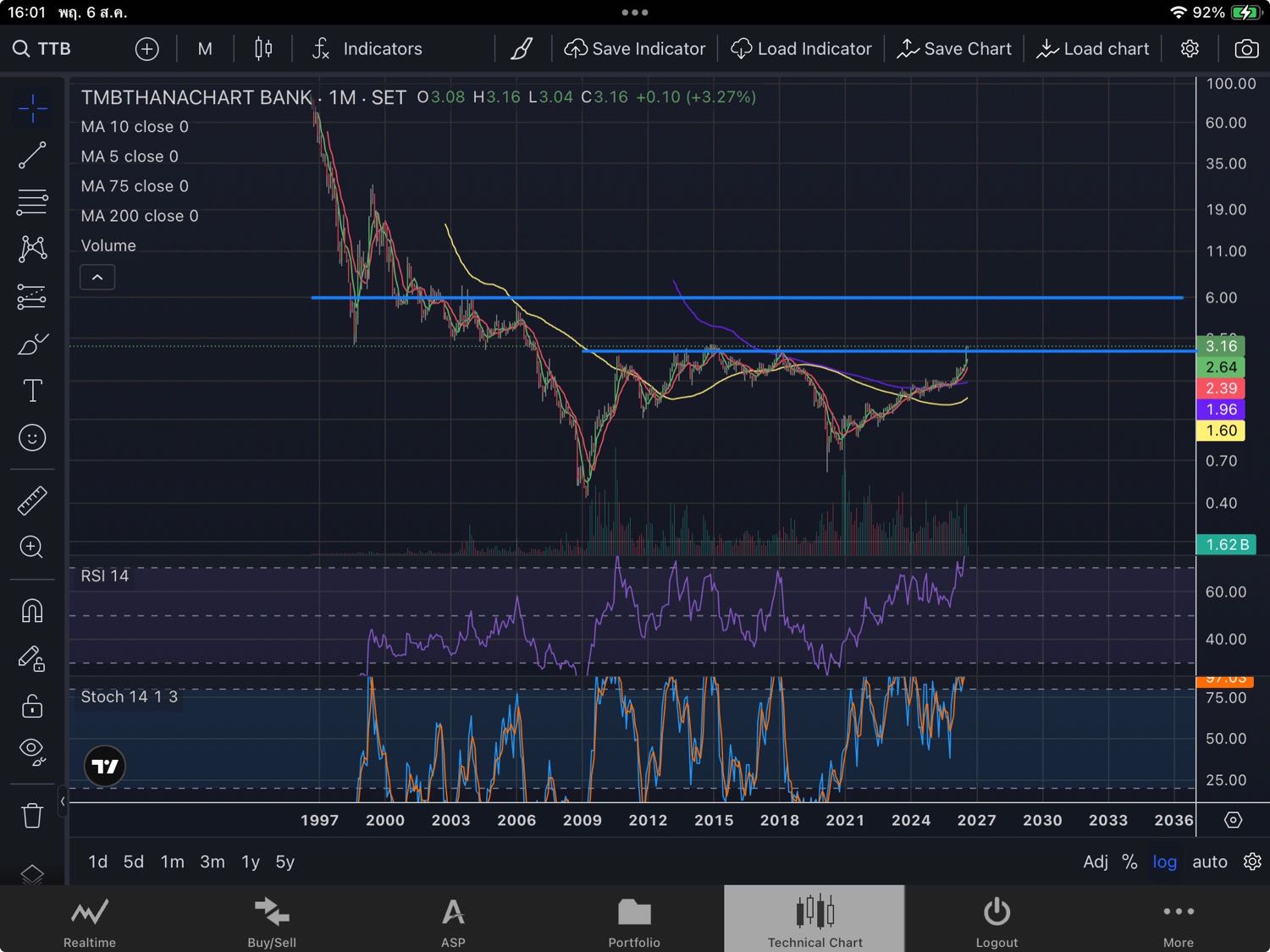Open the Indicators menu
Viewport: 1270px width, 952px height.
(x=367, y=49)
